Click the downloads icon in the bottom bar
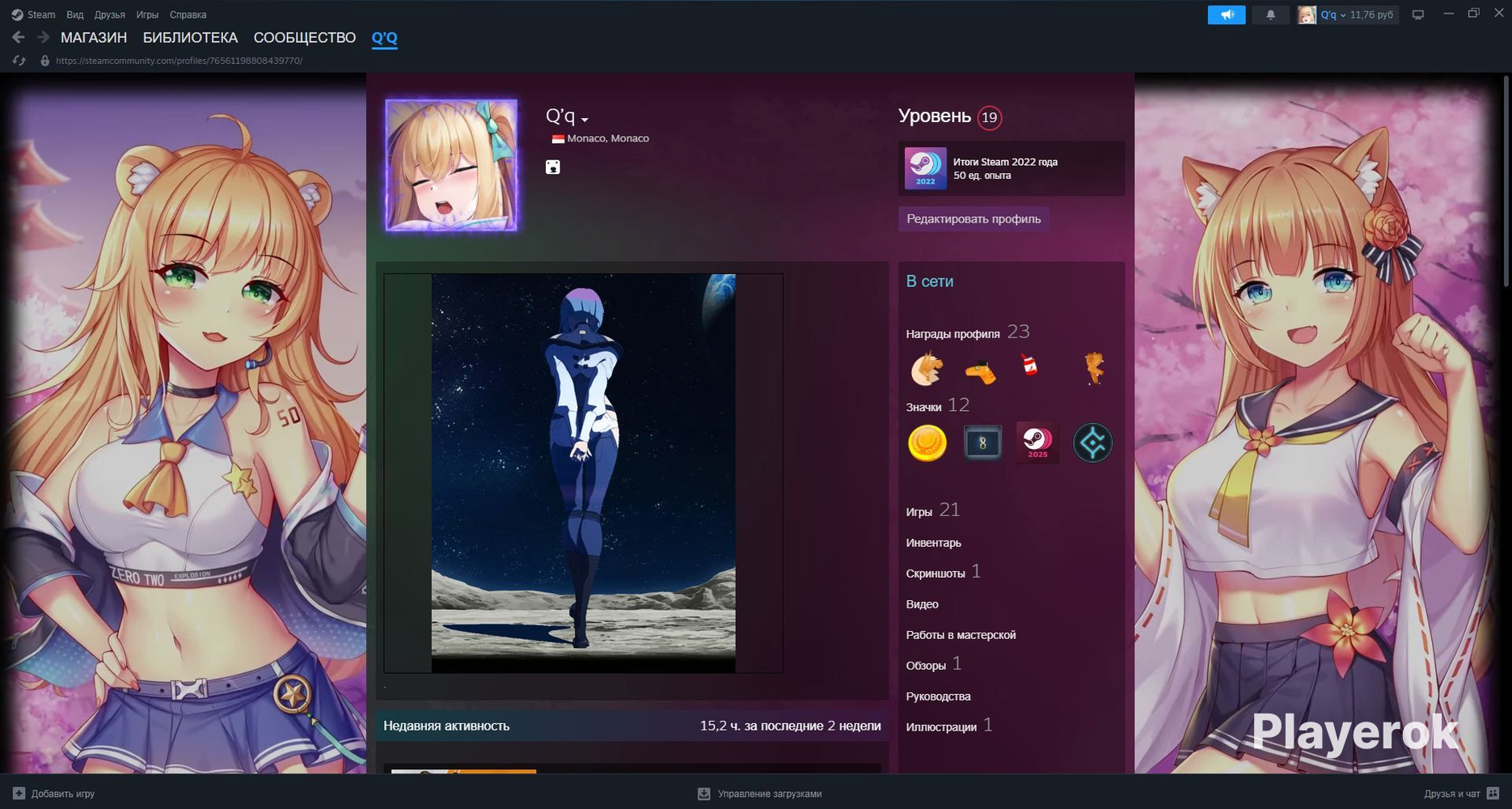The width and height of the screenshot is (1512, 809). 704,794
